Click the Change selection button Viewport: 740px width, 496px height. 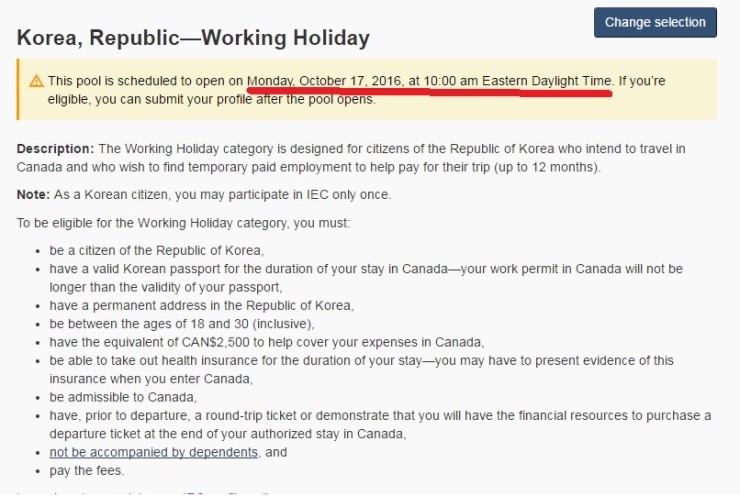[x=655, y=22]
